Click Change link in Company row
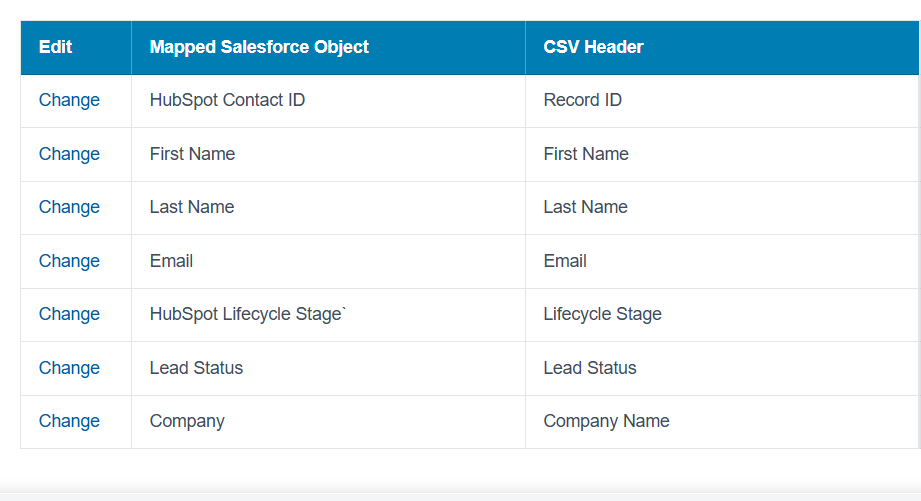921x501 pixels. tap(69, 421)
